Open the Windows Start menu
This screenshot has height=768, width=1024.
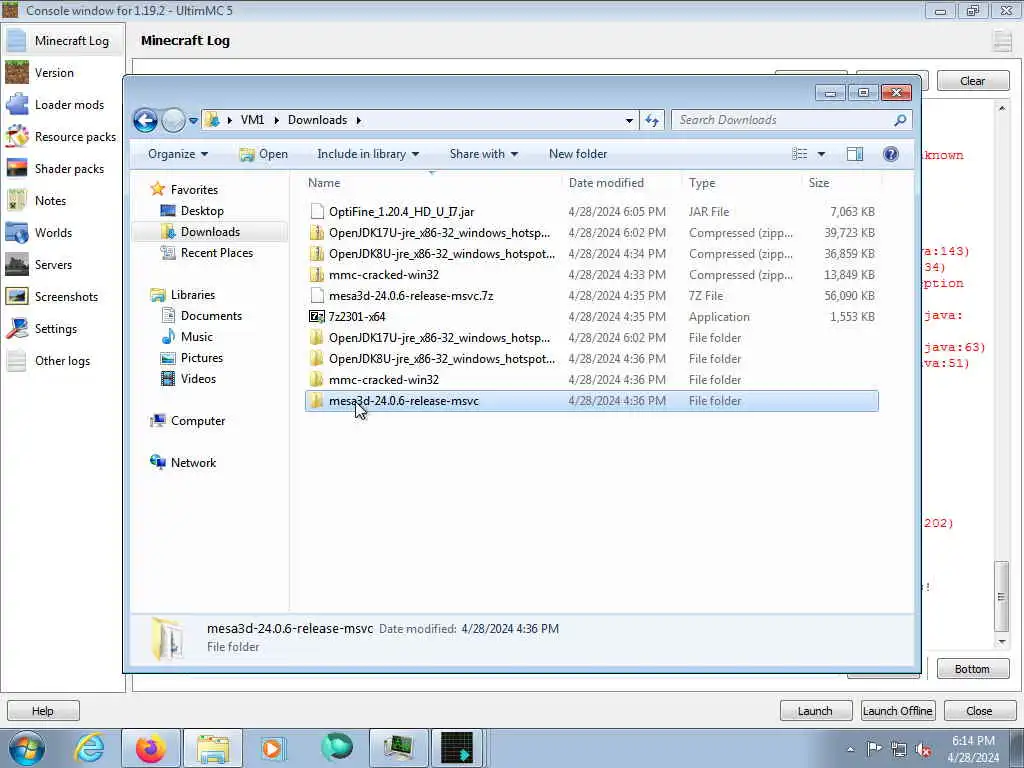pyautogui.click(x=27, y=748)
